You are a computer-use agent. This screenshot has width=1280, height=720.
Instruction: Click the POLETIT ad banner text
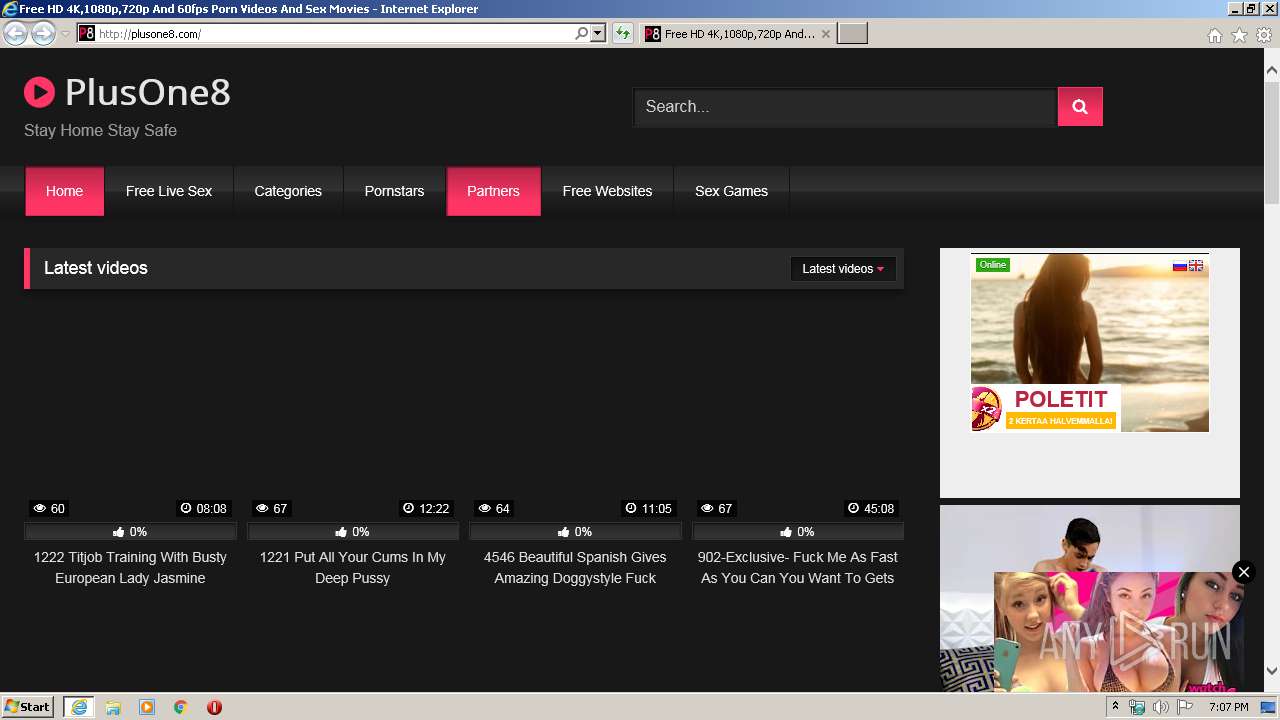click(x=1061, y=400)
